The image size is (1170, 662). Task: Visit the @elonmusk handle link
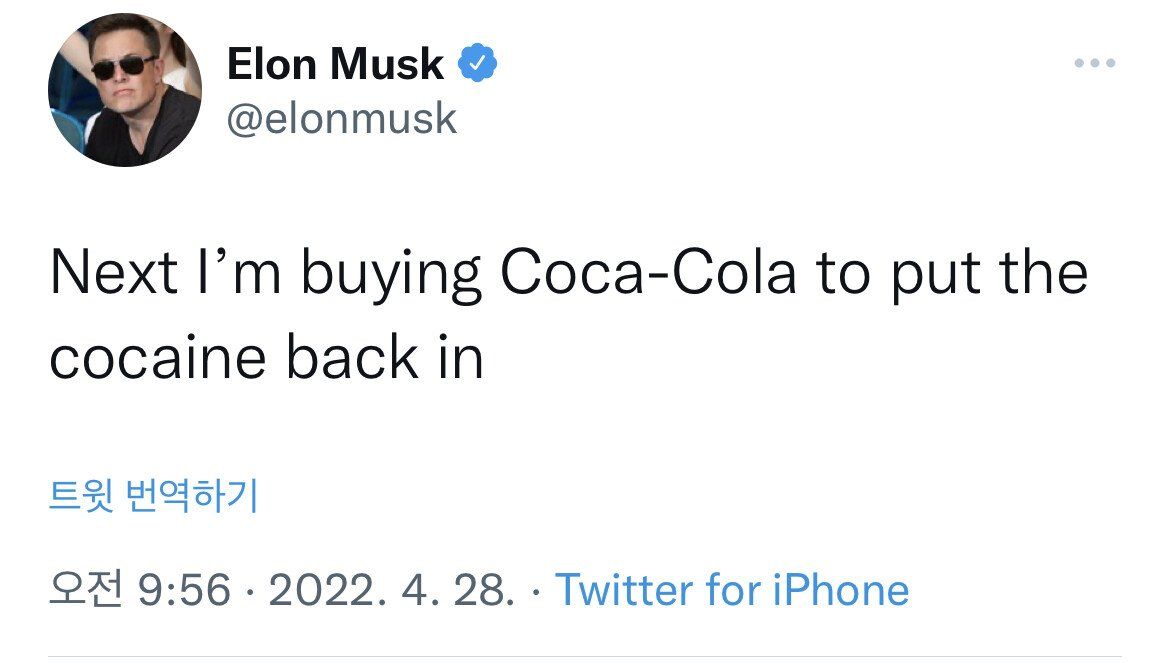342,119
